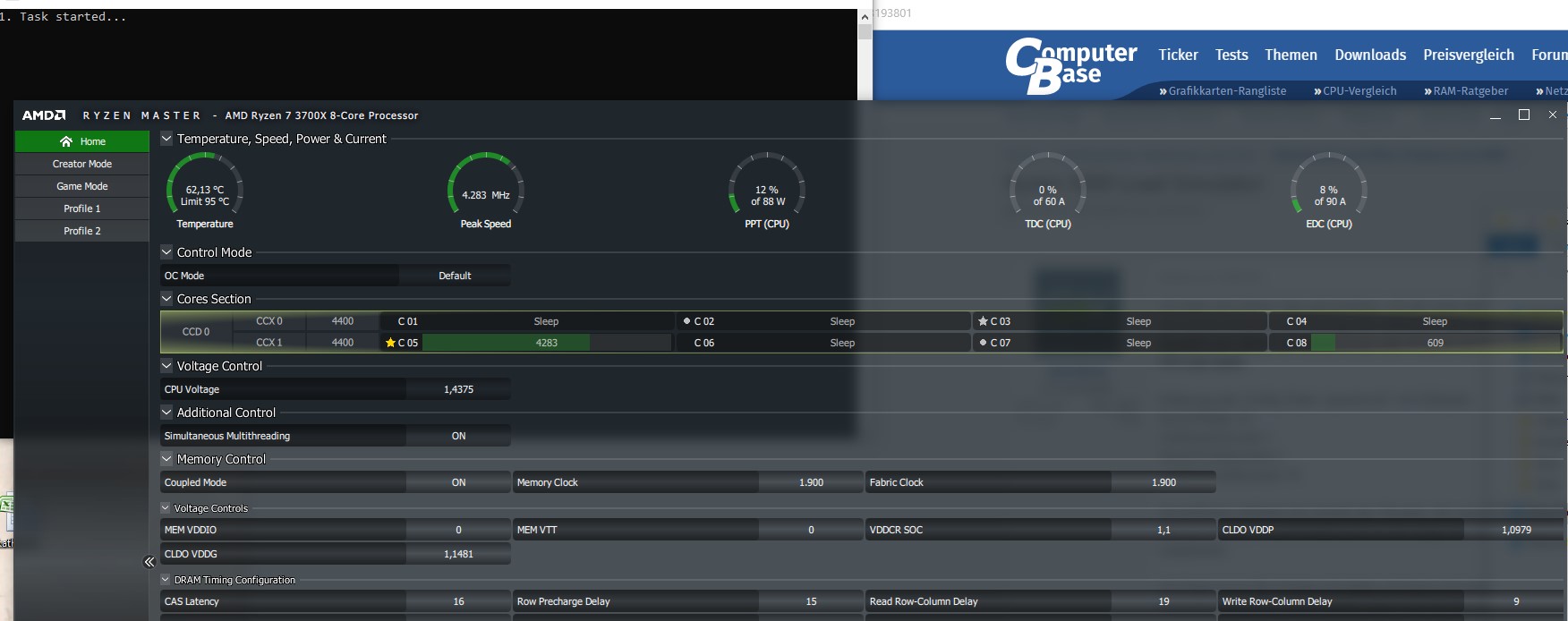Open Profile 2
The height and width of the screenshot is (621, 1568).
pos(82,231)
